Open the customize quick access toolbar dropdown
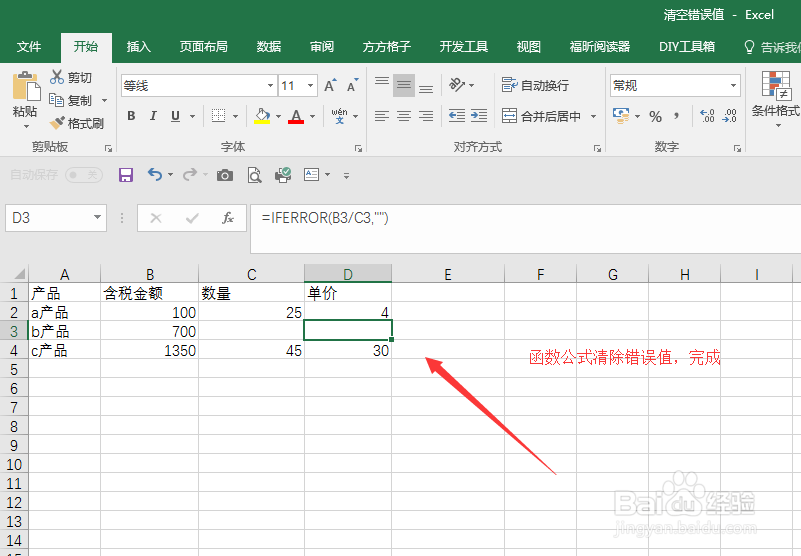 346,175
